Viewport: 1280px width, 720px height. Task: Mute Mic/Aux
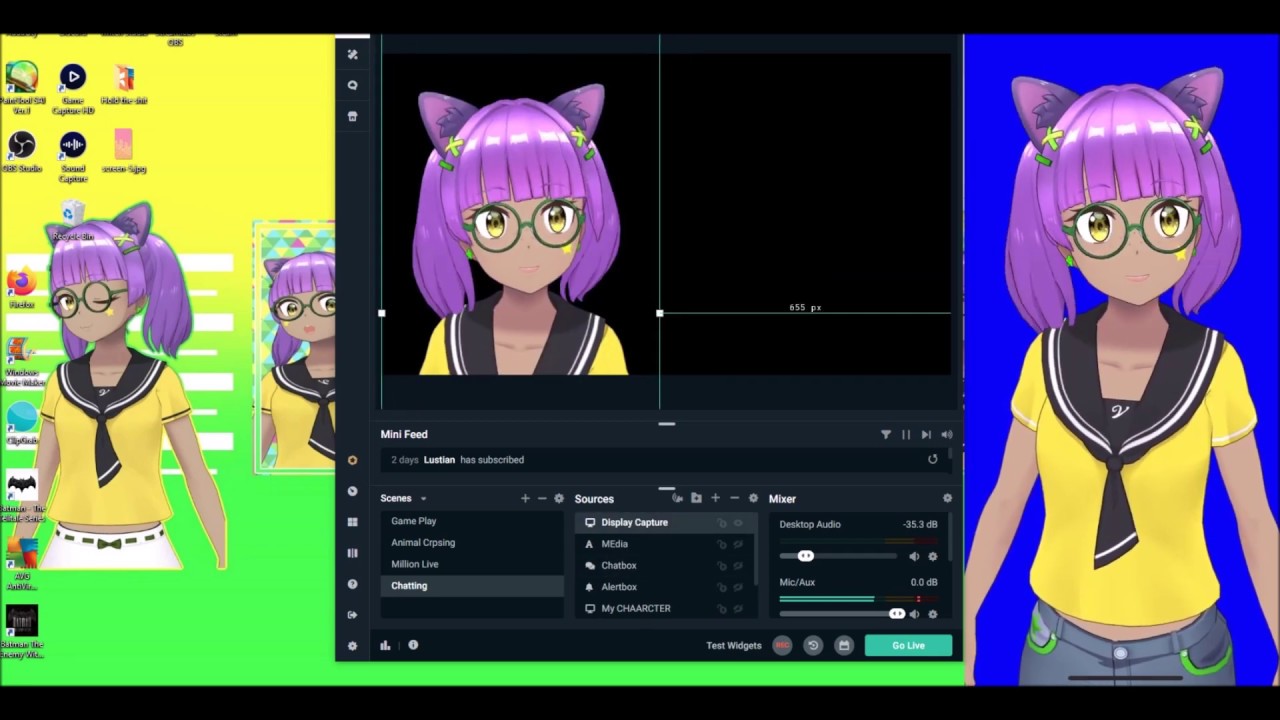(914, 614)
